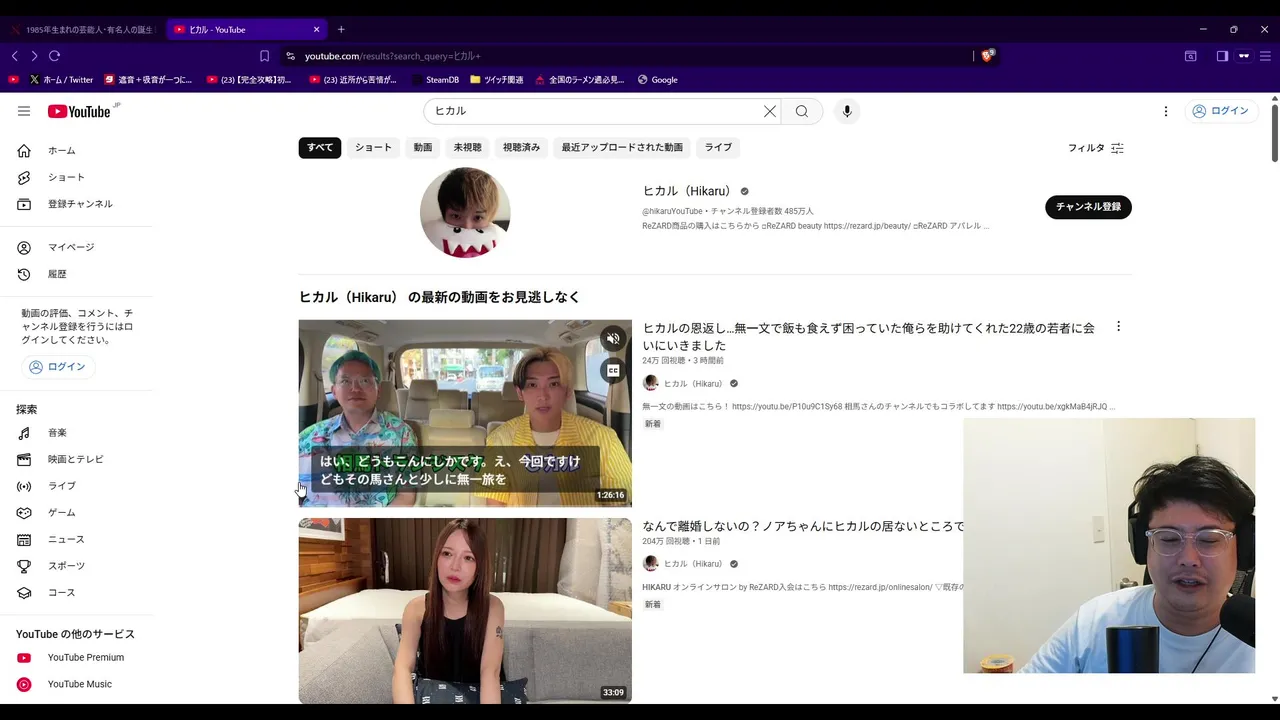
Task: Play the ヒカルの恩返し video thumbnail
Action: pos(465,413)
